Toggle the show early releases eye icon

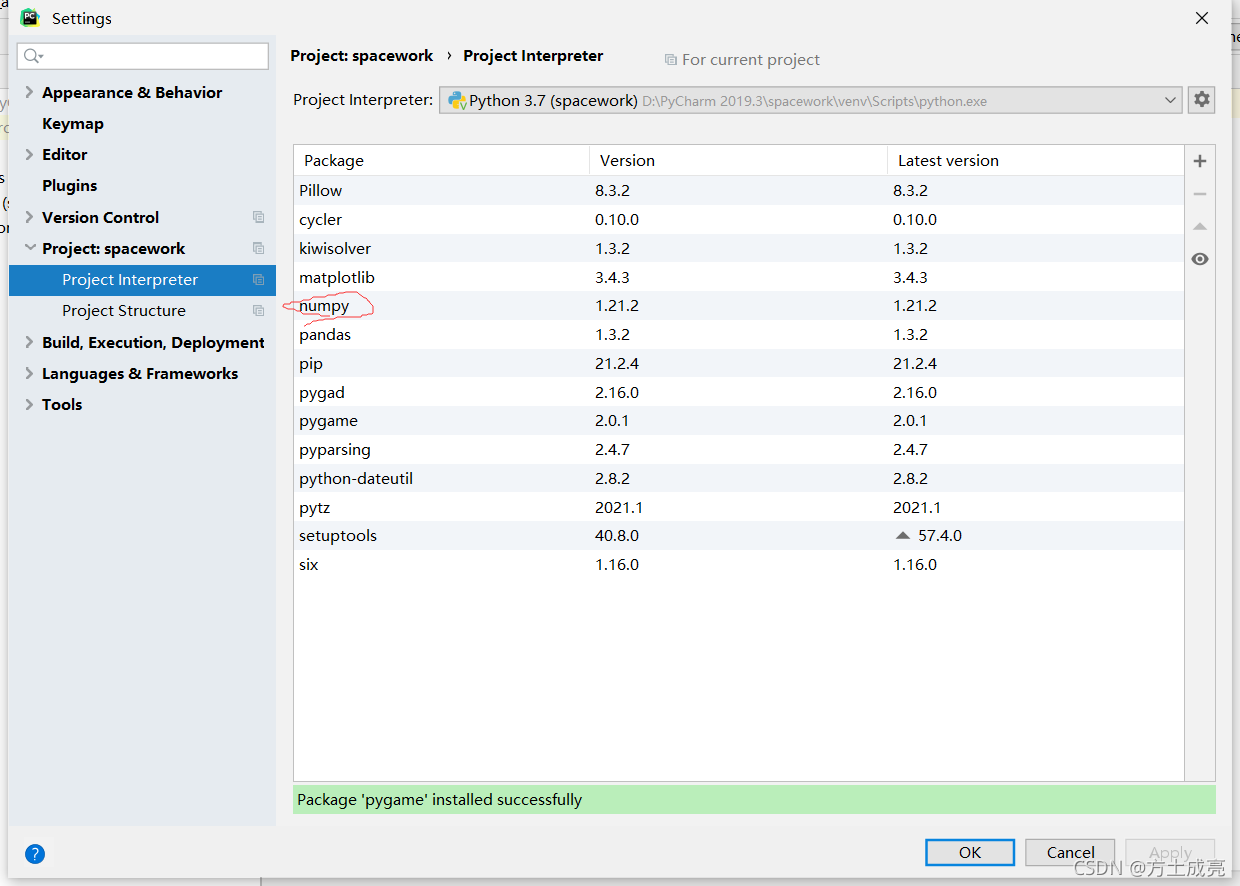(1200, 259)
